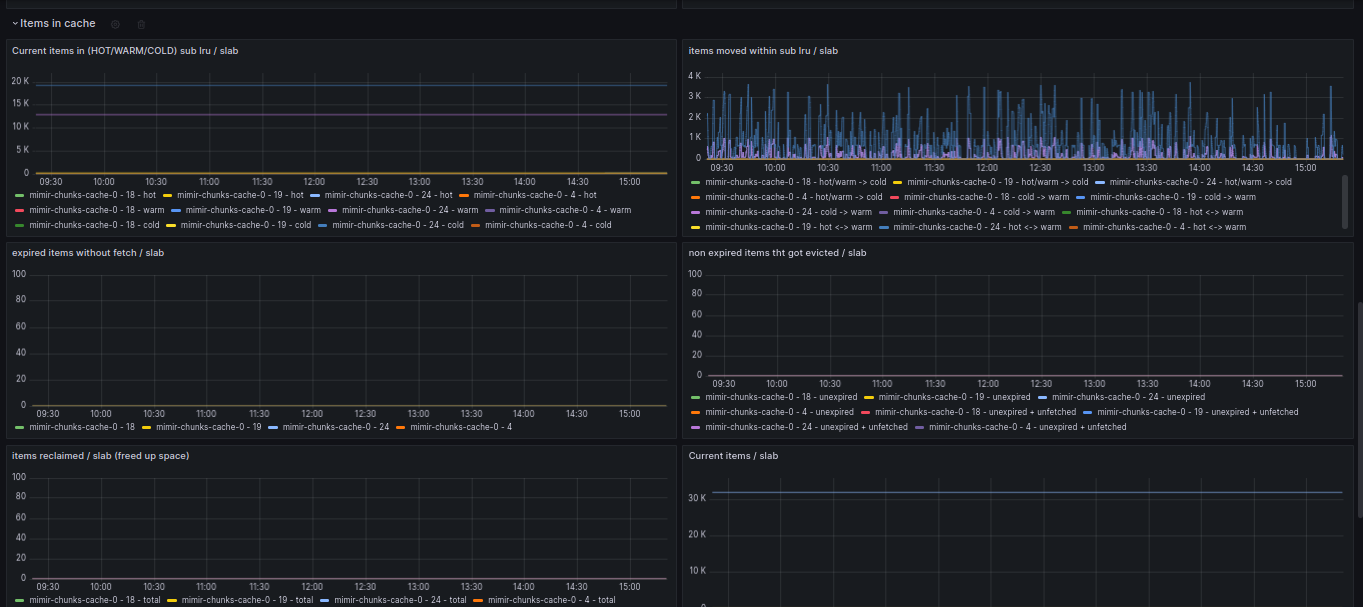Isolate the 'mimir-chunks-cache-0 - 19 - cold -> warm' series
1363x607 pixels.
point(1173,197)
